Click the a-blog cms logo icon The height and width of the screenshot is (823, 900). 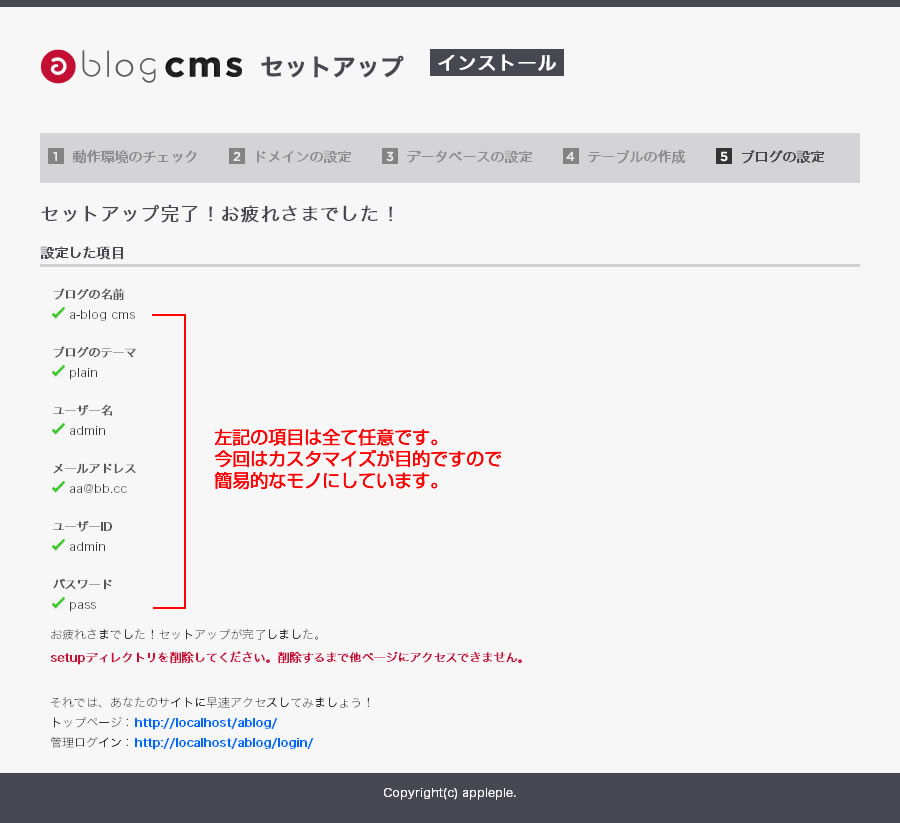pyautogui.click(x=58, y=66)
